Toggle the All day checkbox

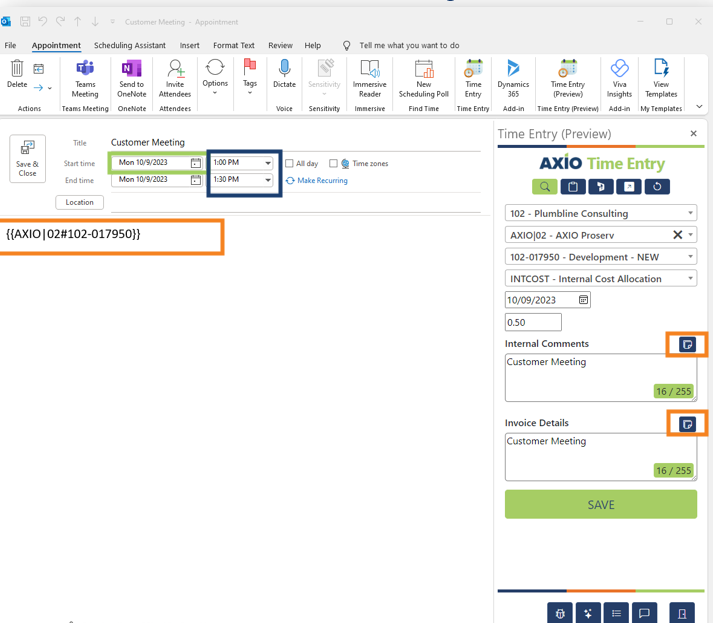click(289, 163)
